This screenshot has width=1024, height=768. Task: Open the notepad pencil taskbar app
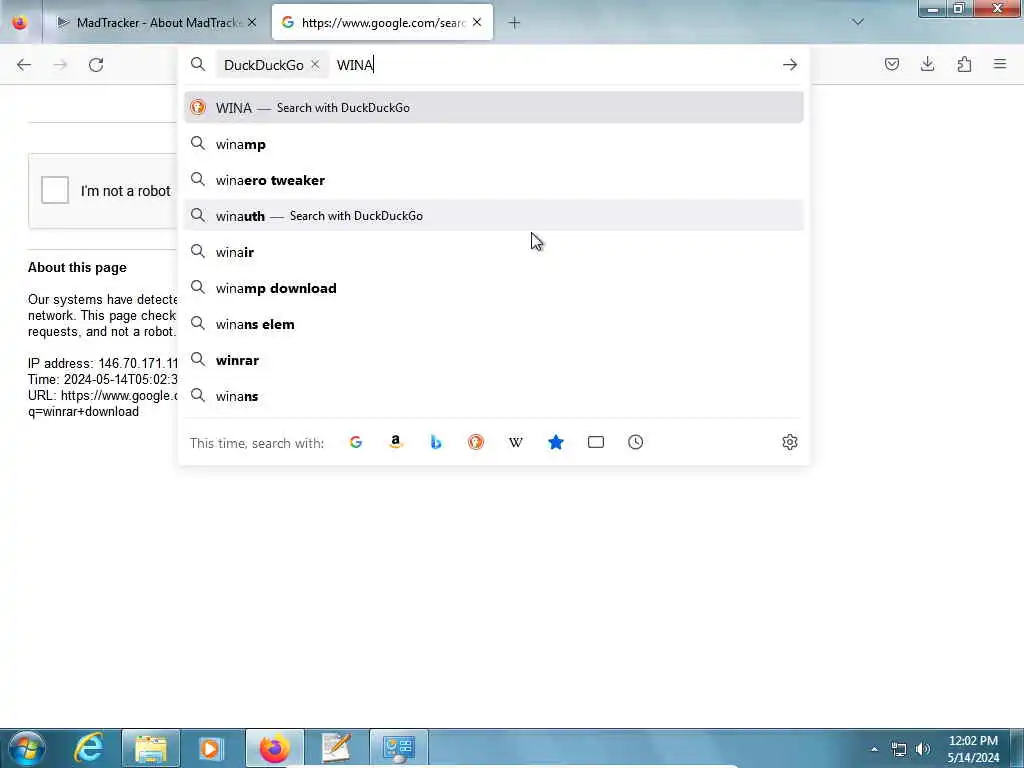pyautogui.click(x=337, y=748)
